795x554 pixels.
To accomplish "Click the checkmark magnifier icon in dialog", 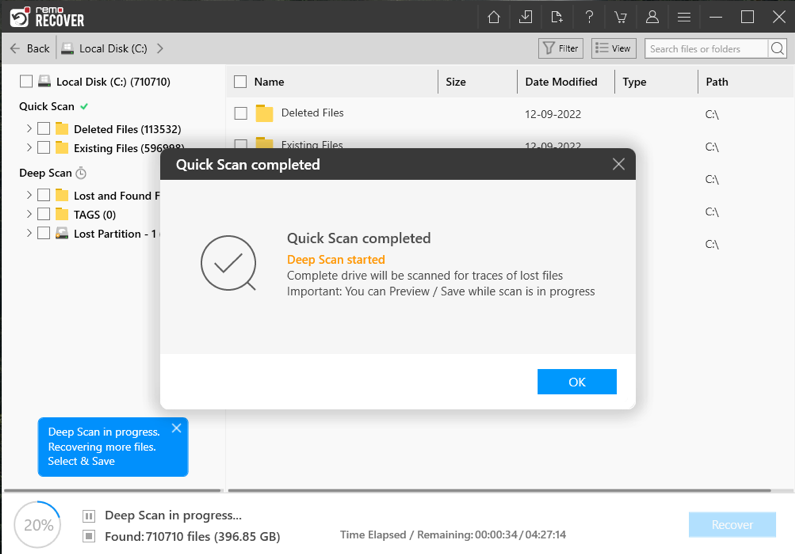I will [x=228, y=263].
